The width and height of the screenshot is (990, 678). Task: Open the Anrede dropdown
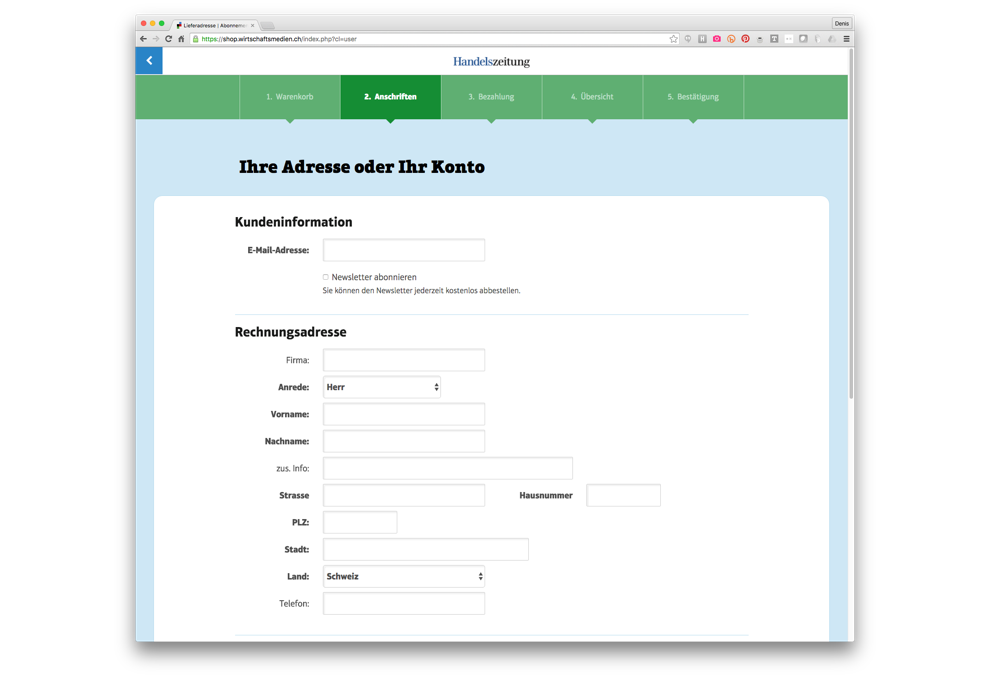pos(382,387)
